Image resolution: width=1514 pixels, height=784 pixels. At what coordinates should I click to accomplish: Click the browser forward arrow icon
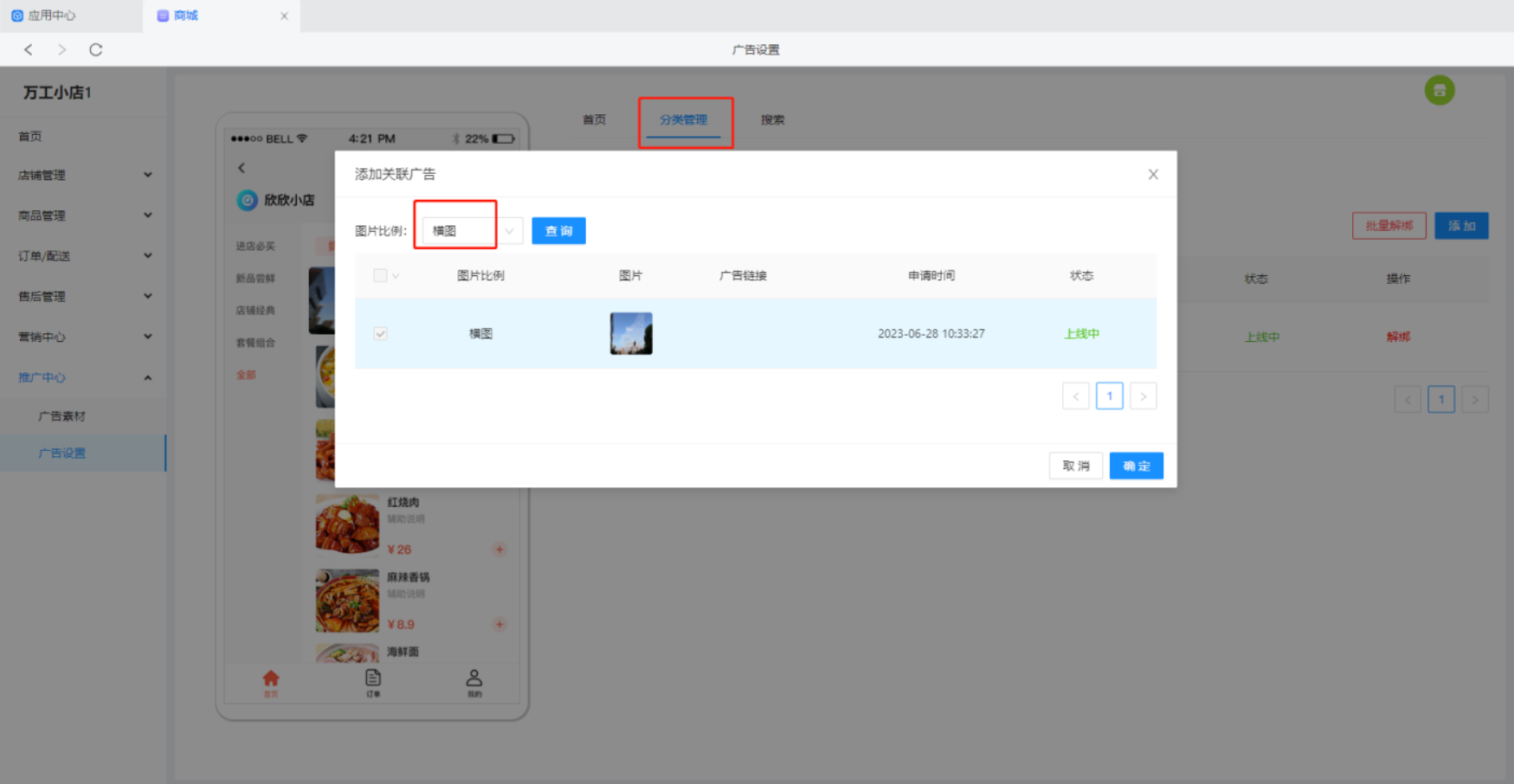click(x=61, y=50)
